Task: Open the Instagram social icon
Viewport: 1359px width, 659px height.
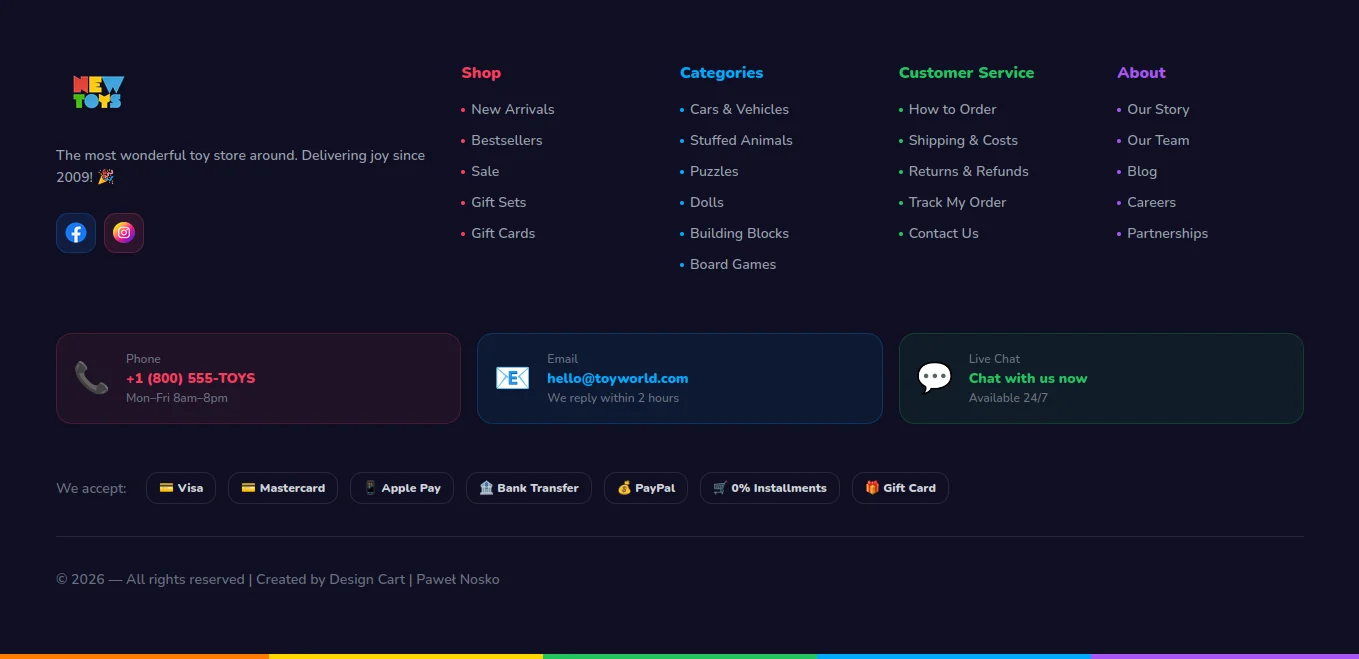Action: [x=124, y=233]
